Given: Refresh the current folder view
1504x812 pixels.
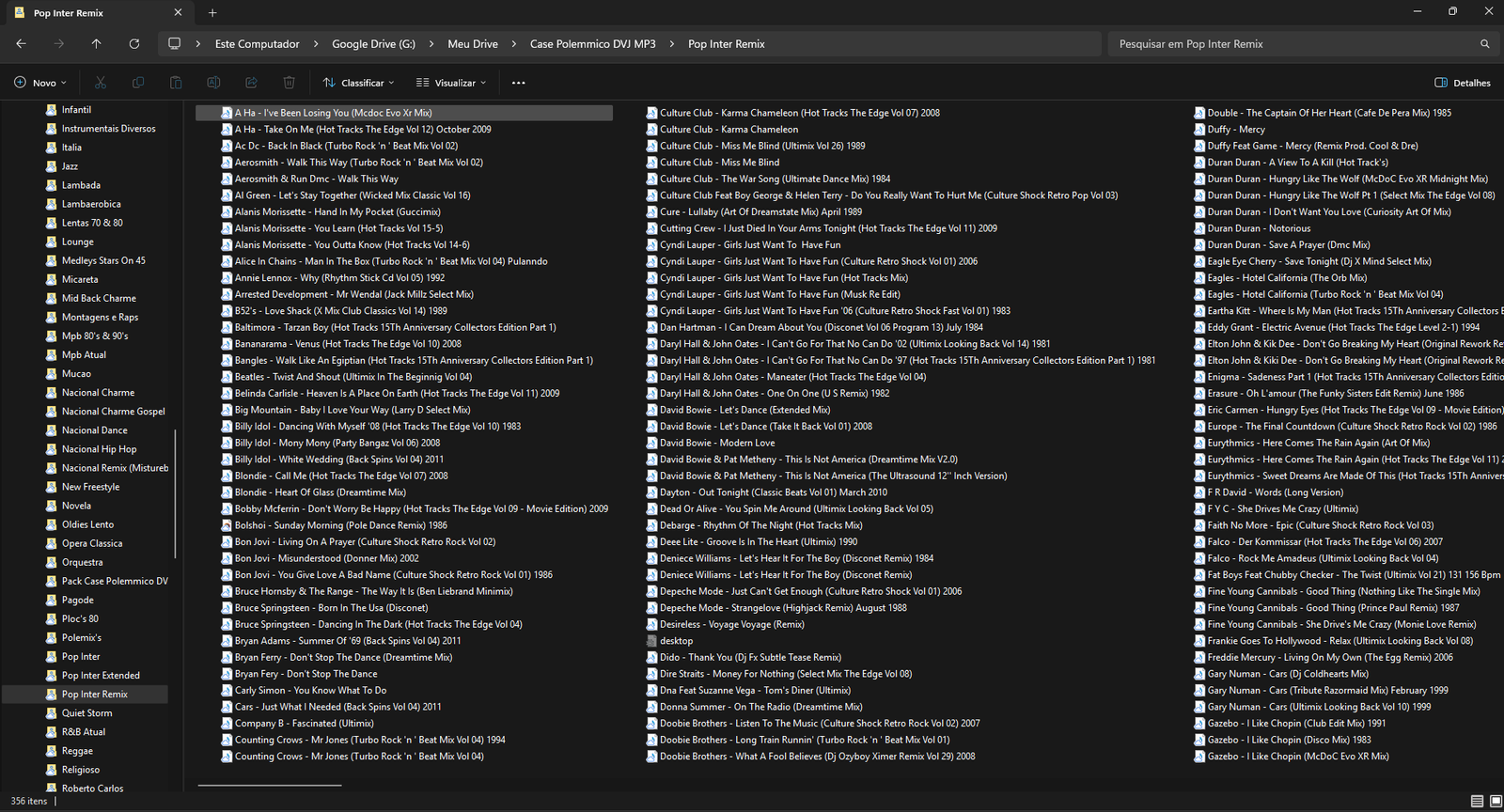Looking at the screenshot, I should 134,44.
